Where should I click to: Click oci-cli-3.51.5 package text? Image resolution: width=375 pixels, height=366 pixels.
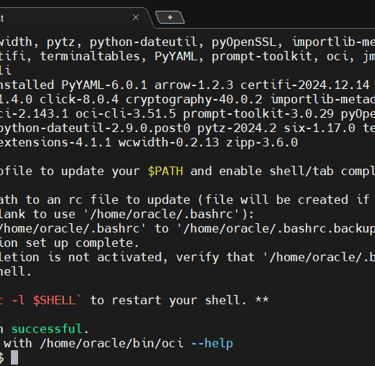(126, 114)
